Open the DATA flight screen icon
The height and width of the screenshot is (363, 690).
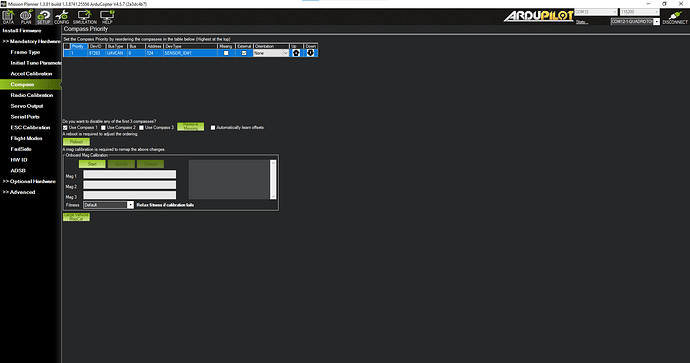click(x=8, y=17)
